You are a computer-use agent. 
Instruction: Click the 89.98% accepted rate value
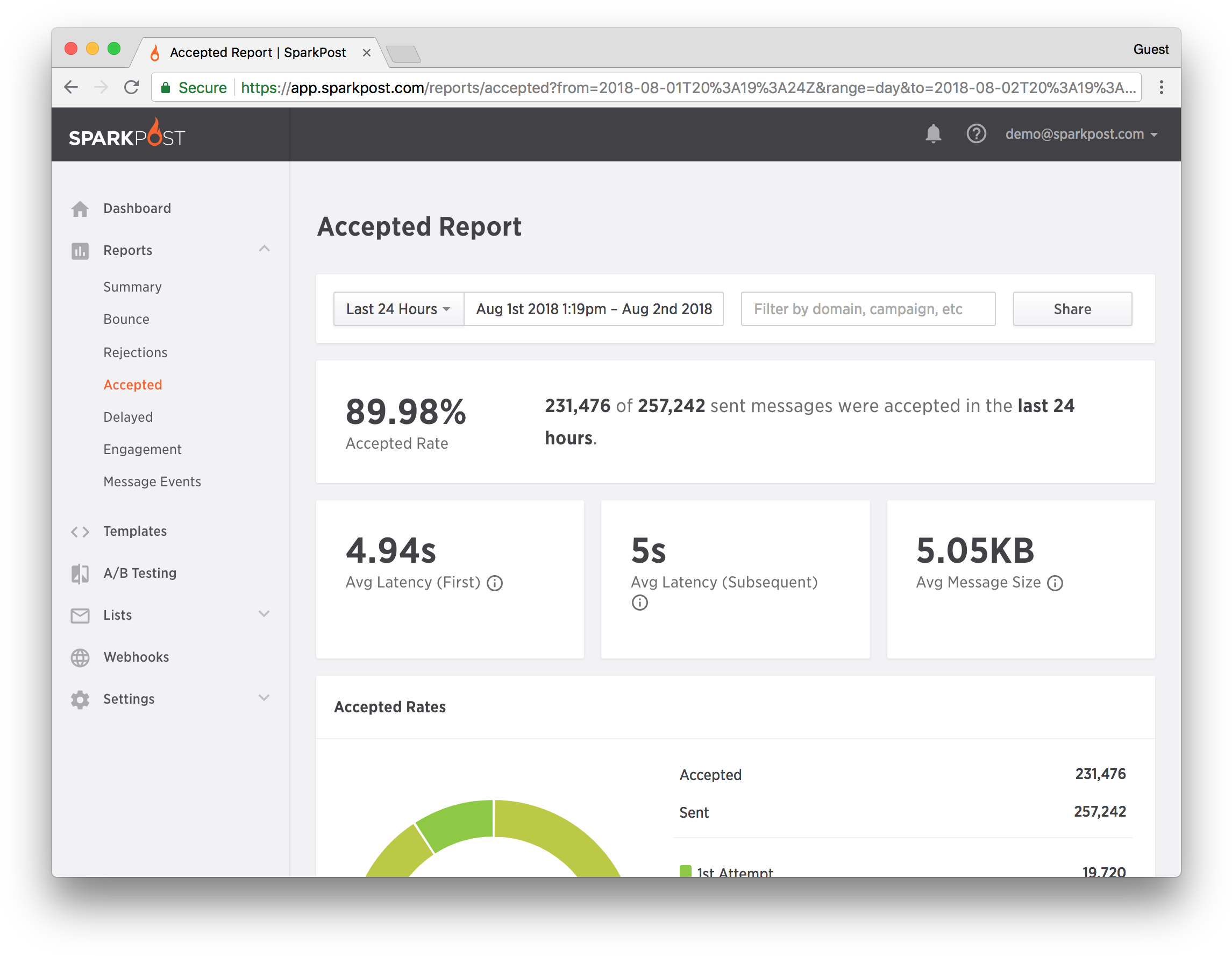(405, 412)
